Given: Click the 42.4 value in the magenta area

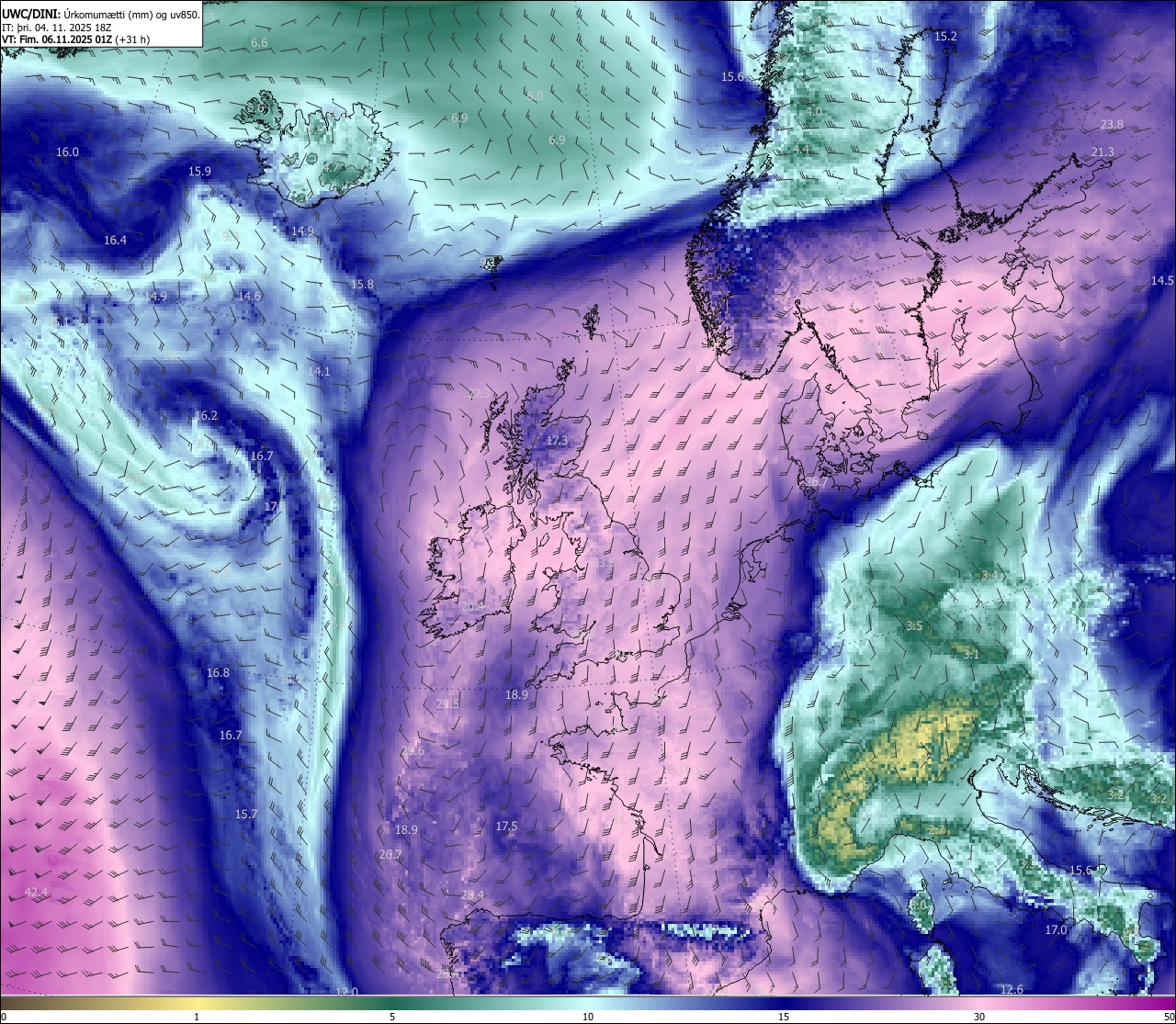Looking at the screenshot, I should coord(36,893).
